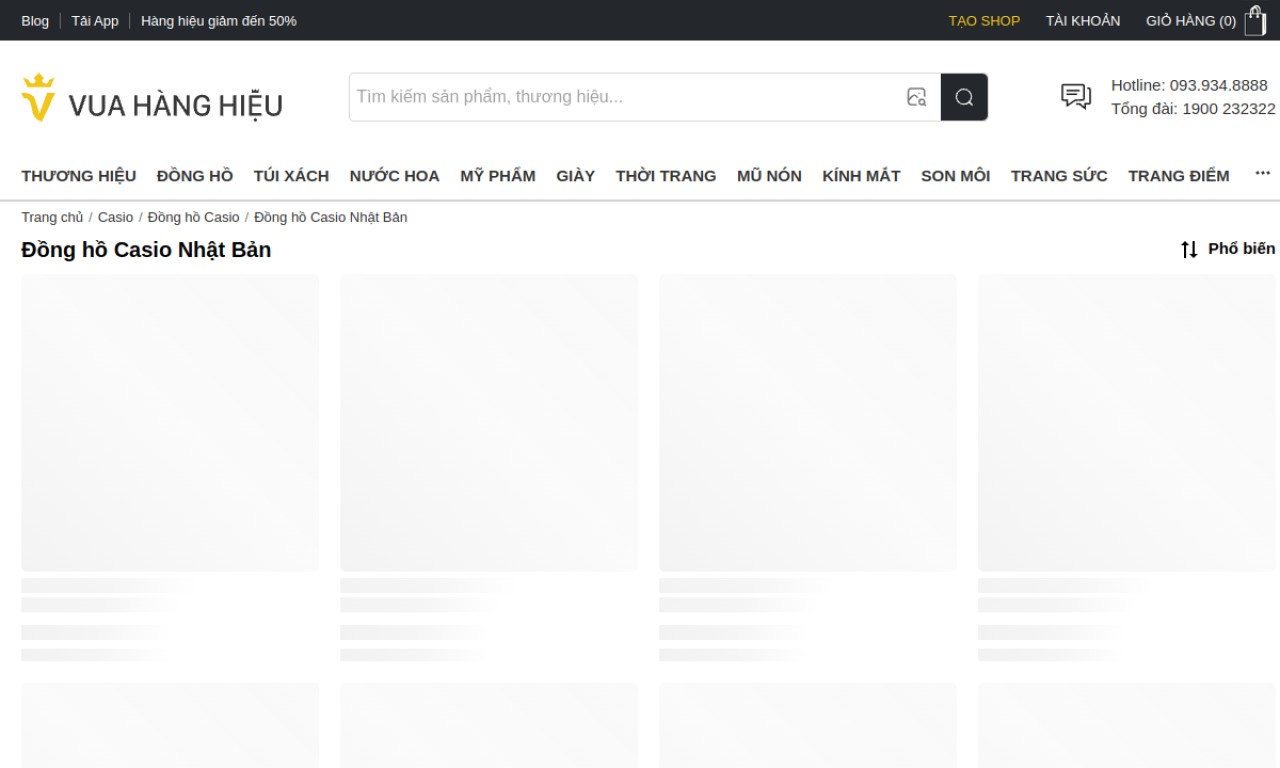Open the shopping bag cart icon
This screenshot has width=1280, height=768.
(1255, 20)
